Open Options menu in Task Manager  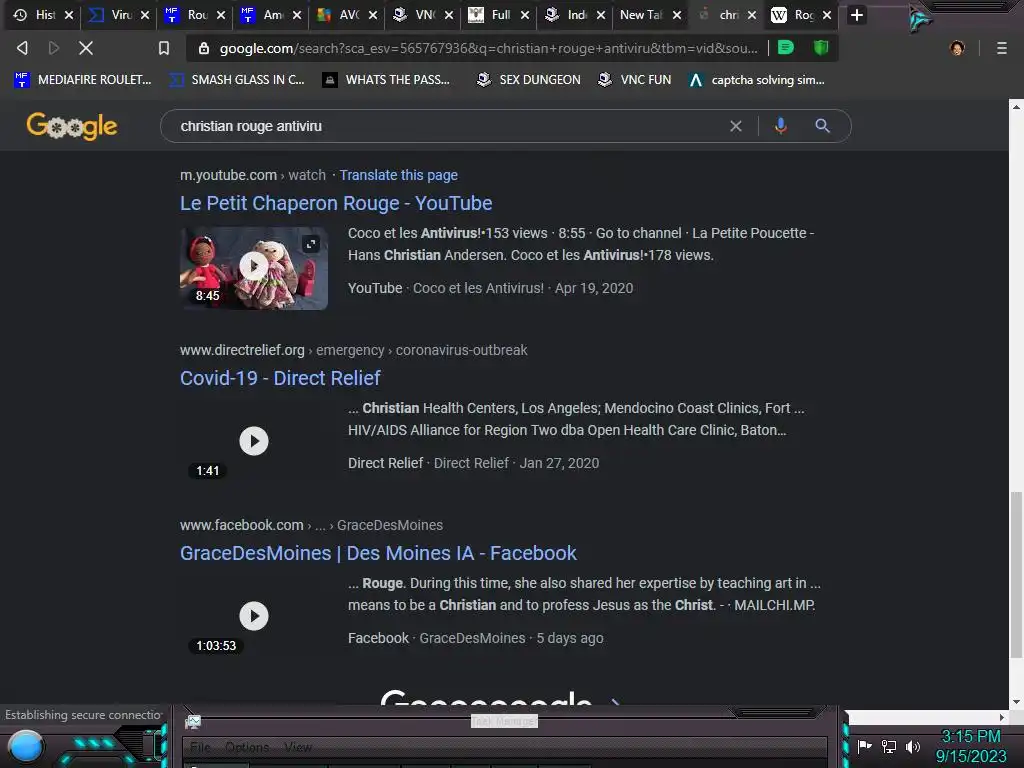tap(247, 747)
